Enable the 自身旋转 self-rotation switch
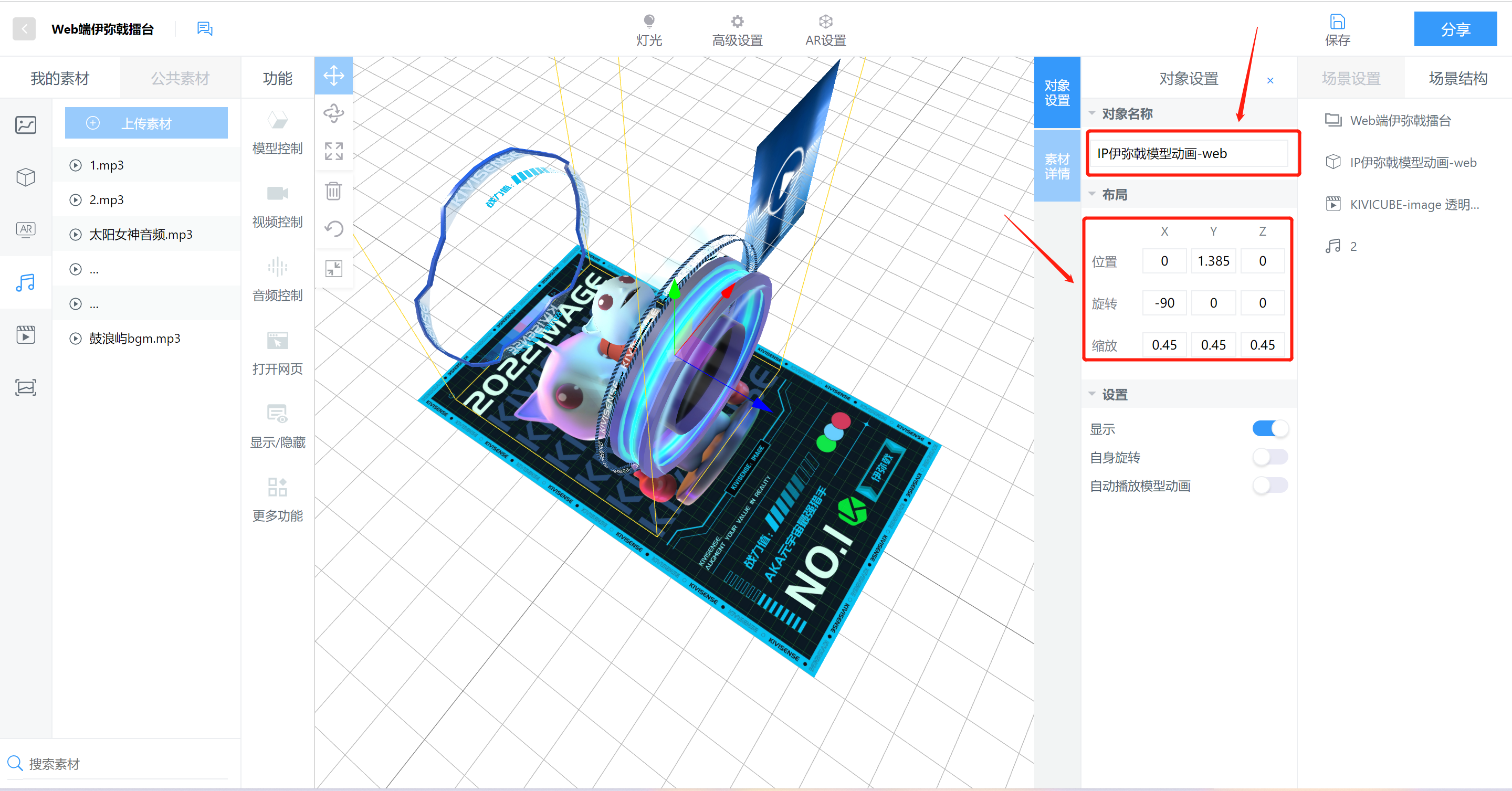Viewport: 1512px width, 791px height. tap(1269, 457)
